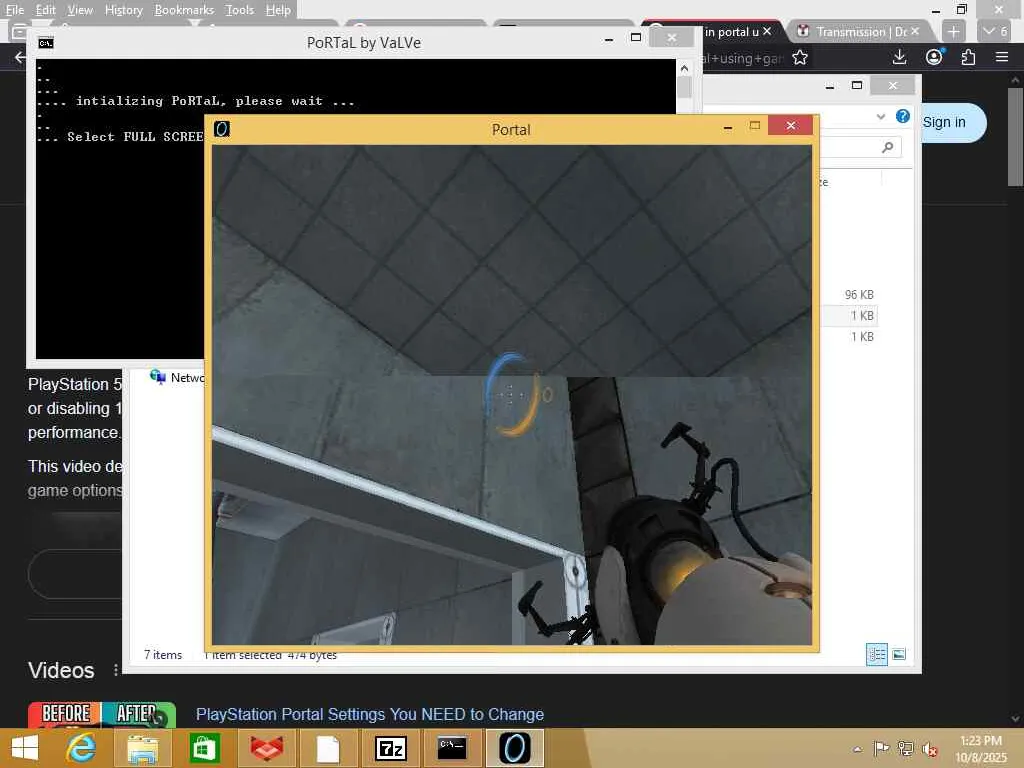Bookmark this page with the star icon
The width and height of the screenshot is (1024, 768).
(800, 58)
